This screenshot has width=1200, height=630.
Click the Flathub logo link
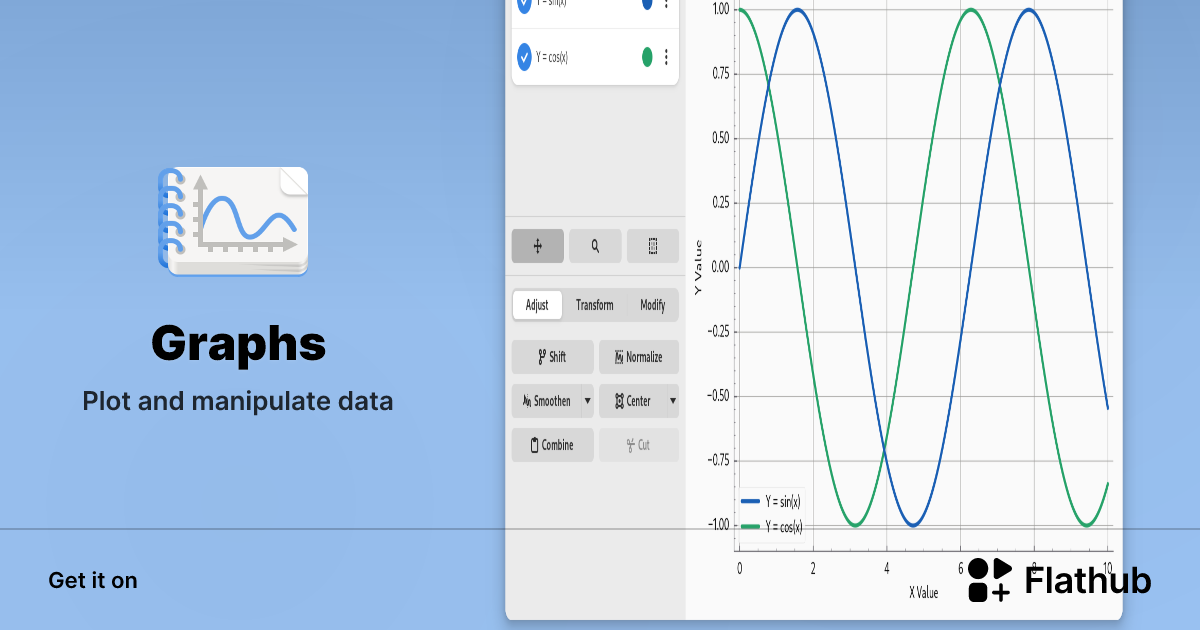tap(1060, 580)
